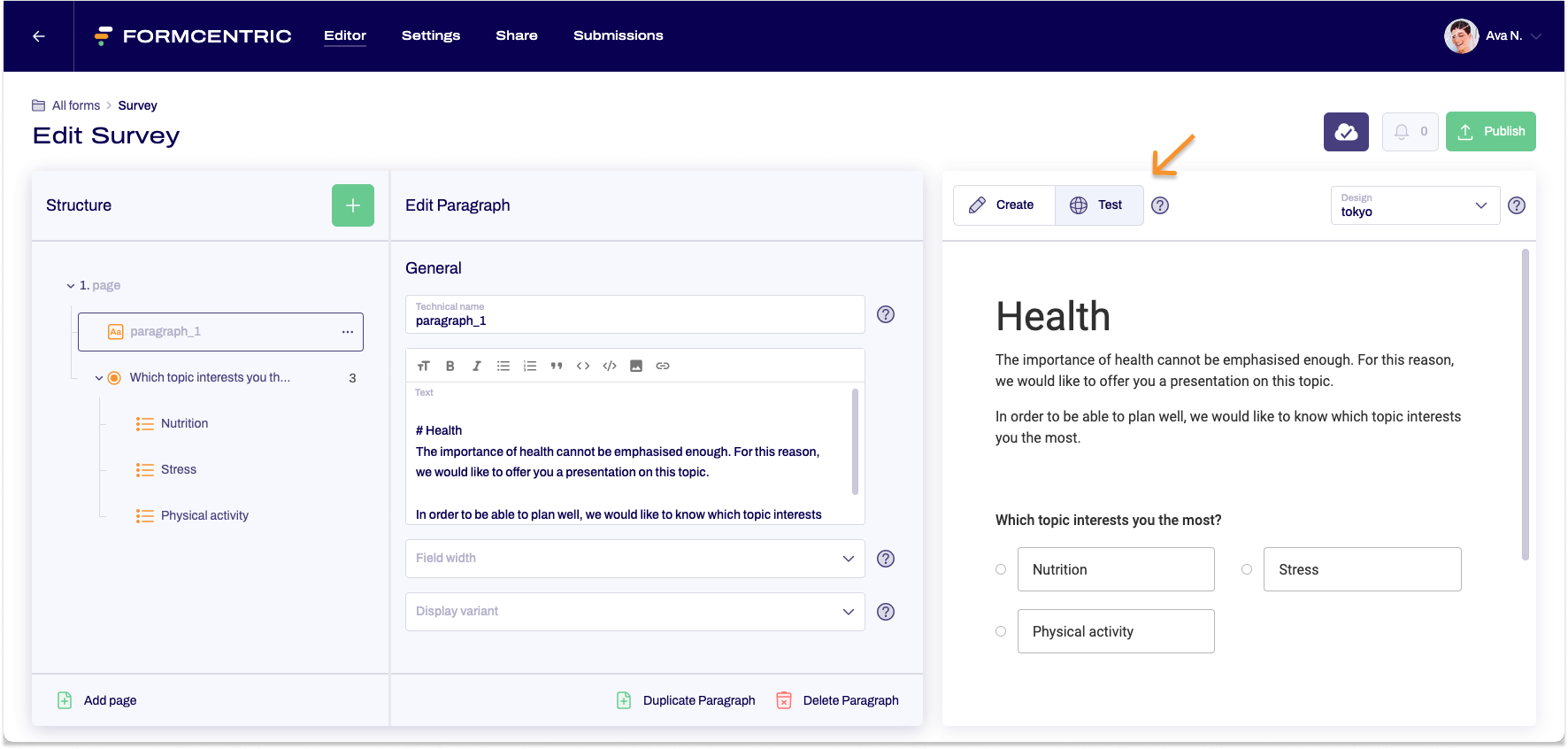Screen dimensions: 1568x749
Task: Choose the Physical activity radio option
Action: pos(1001,631)
